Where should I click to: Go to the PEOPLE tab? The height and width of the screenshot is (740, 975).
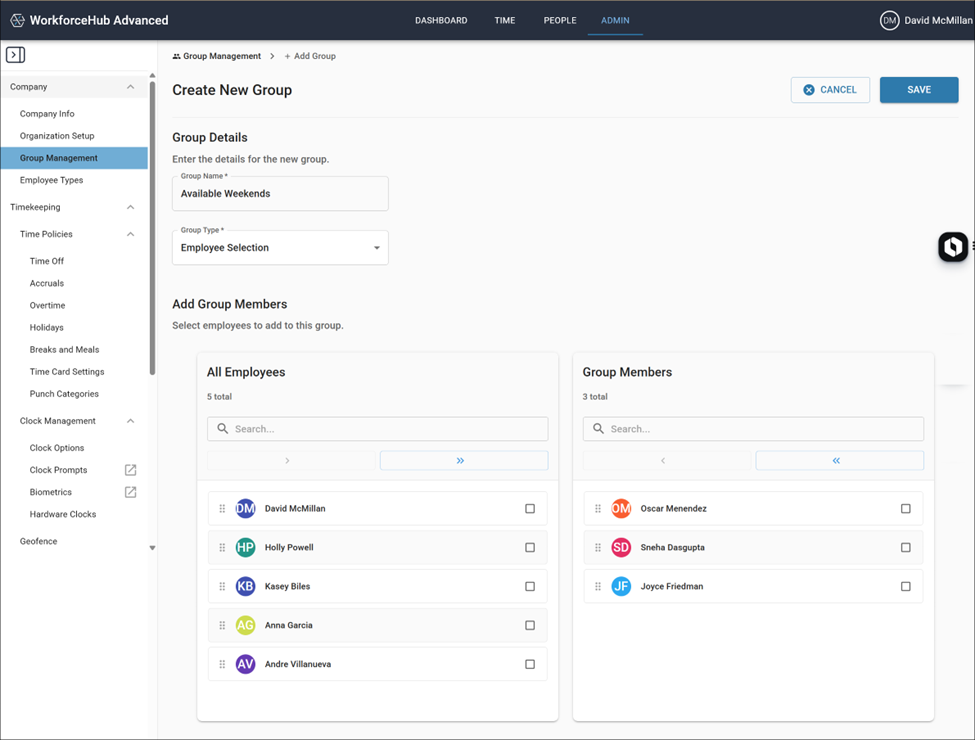coord(560,21)
